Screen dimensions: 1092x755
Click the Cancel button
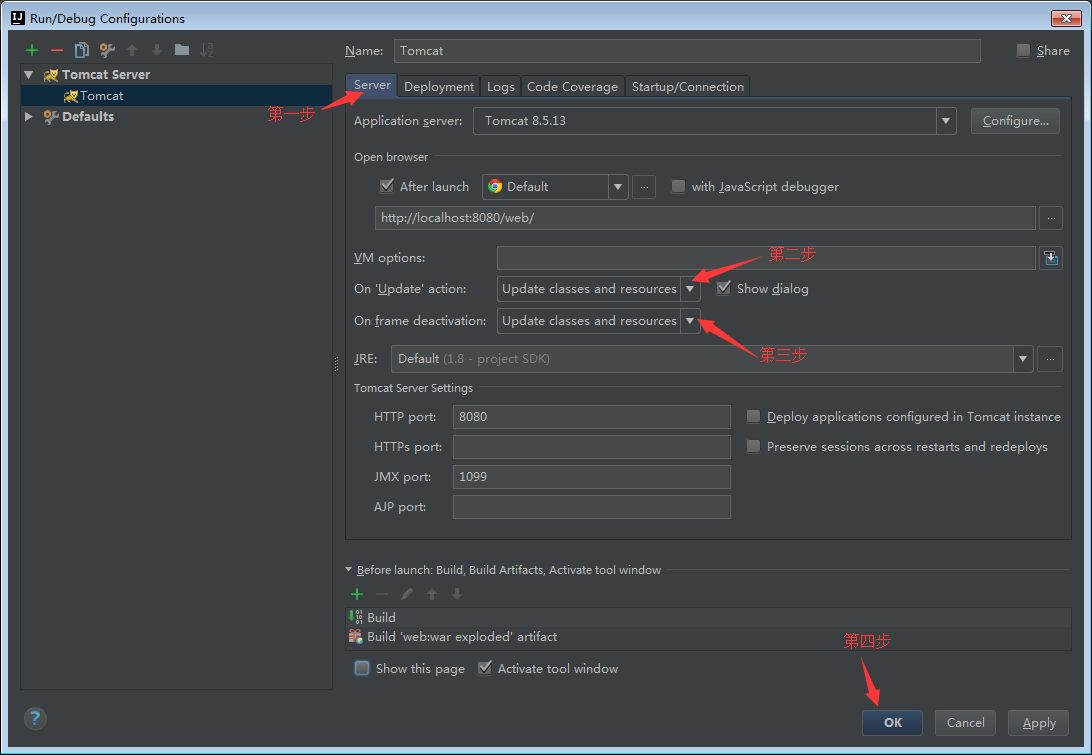pyautogui.click(x=965, y=723)
